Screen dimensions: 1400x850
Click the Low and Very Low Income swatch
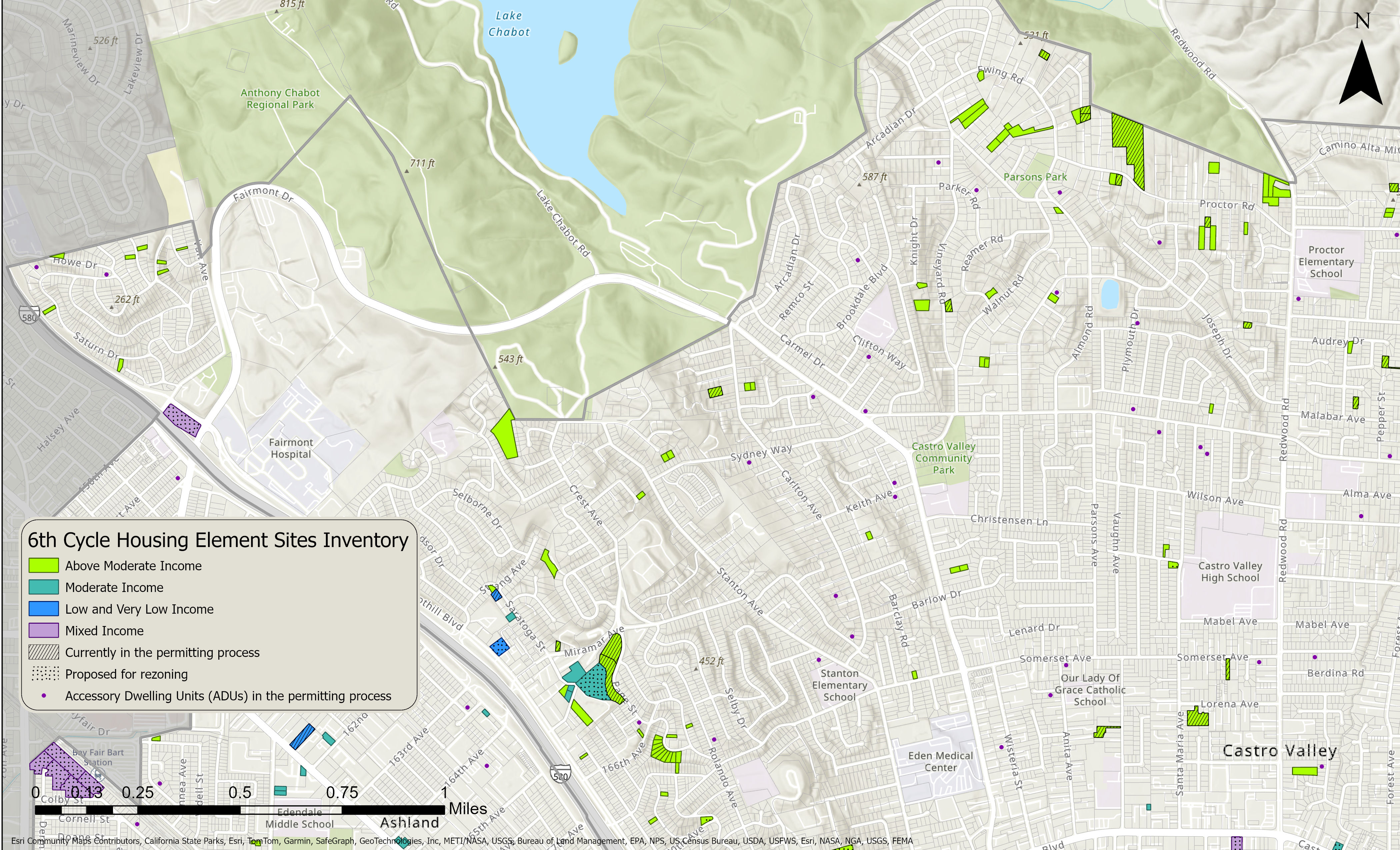(44, 609)
